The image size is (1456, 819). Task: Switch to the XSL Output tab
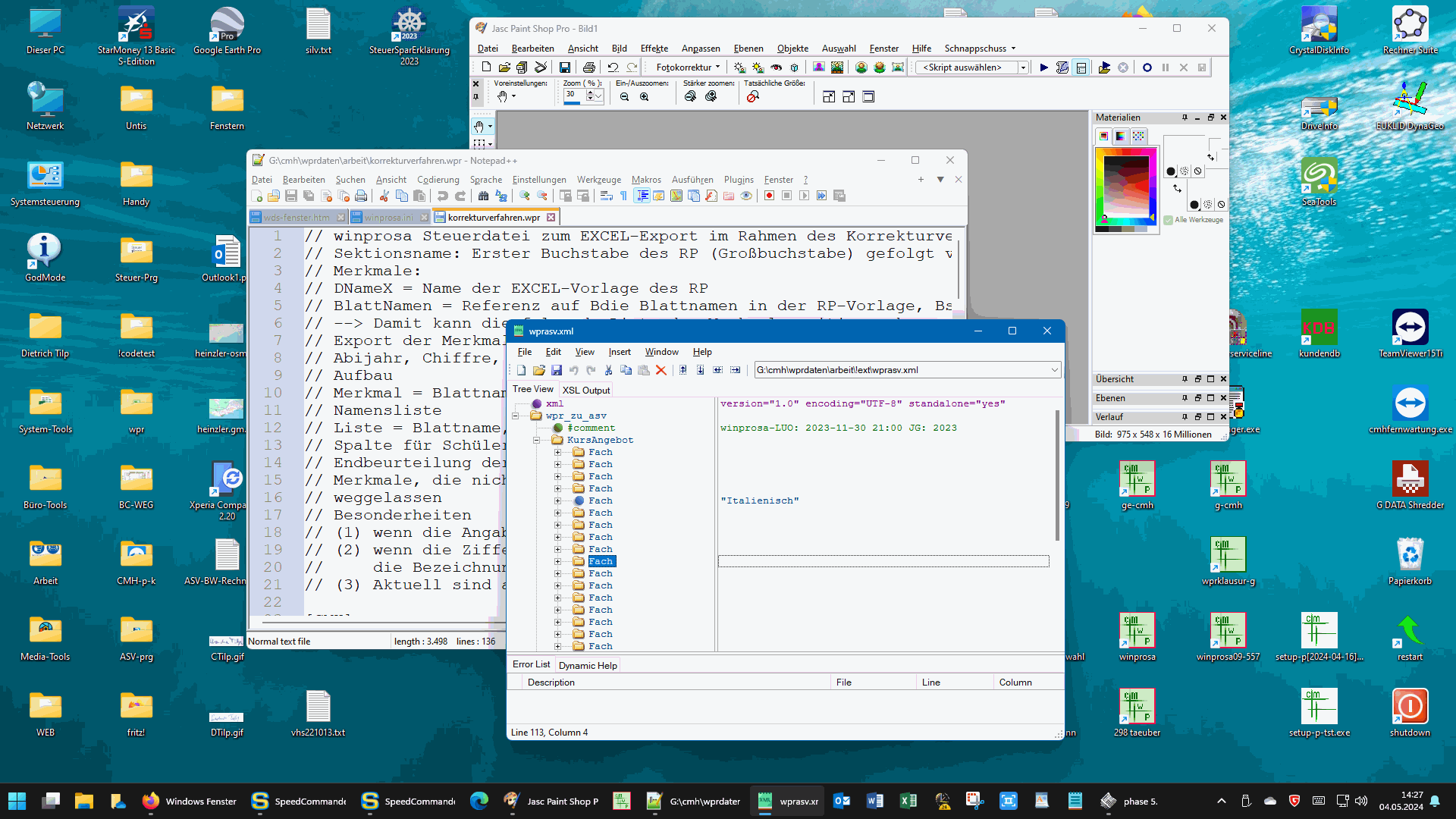[585, 390]
